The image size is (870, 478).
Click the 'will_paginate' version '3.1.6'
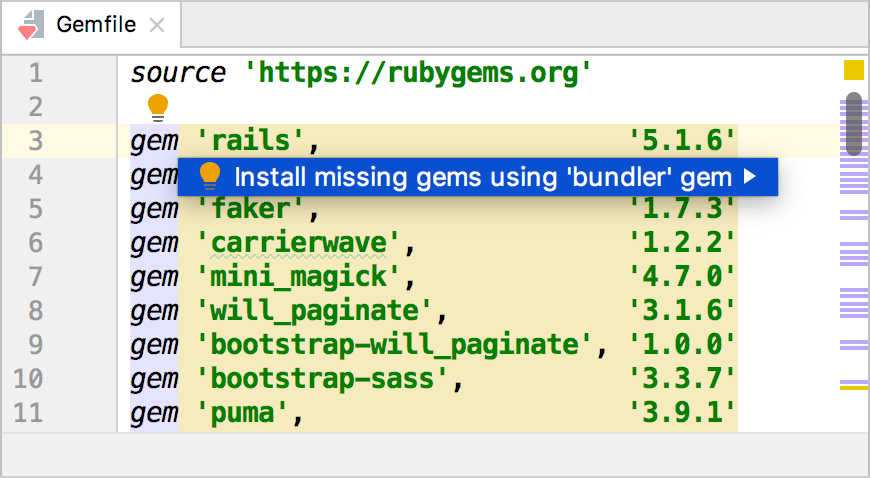pos(682,311)
